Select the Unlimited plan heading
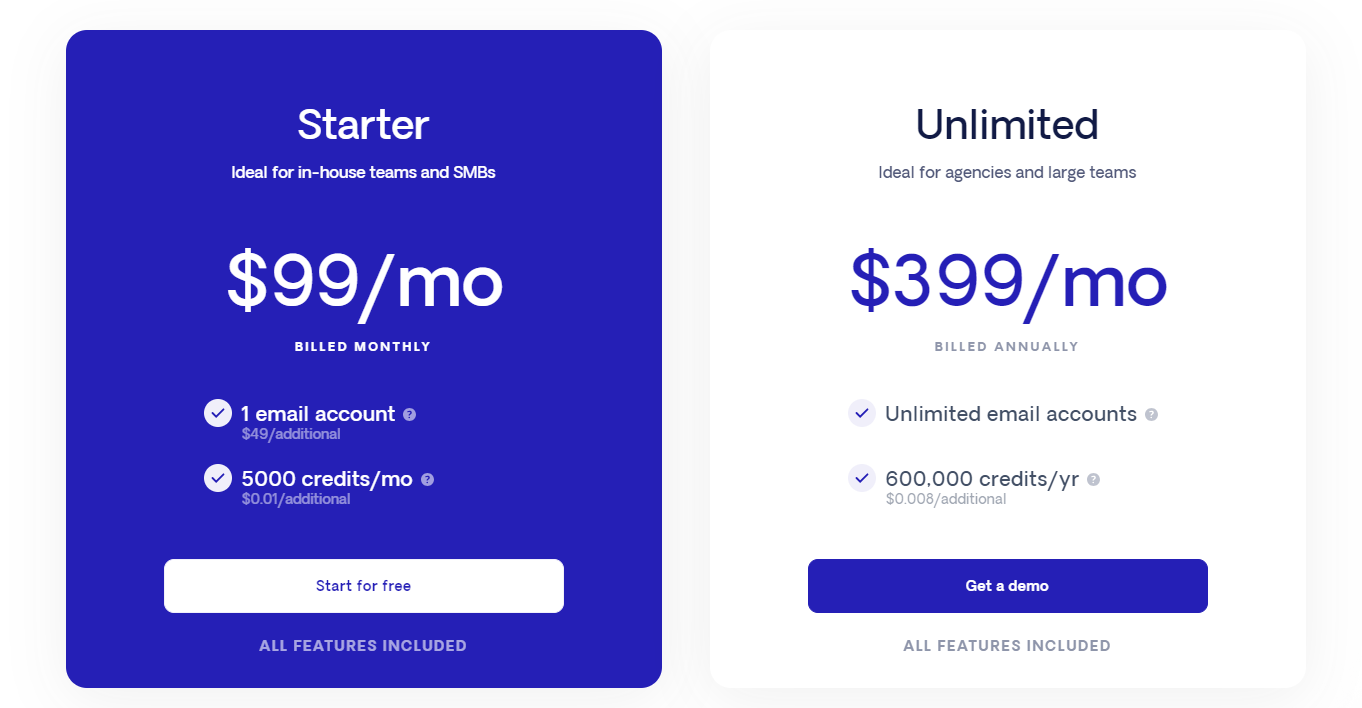This screenshot has height=708, width=1362. (1007, 125)
